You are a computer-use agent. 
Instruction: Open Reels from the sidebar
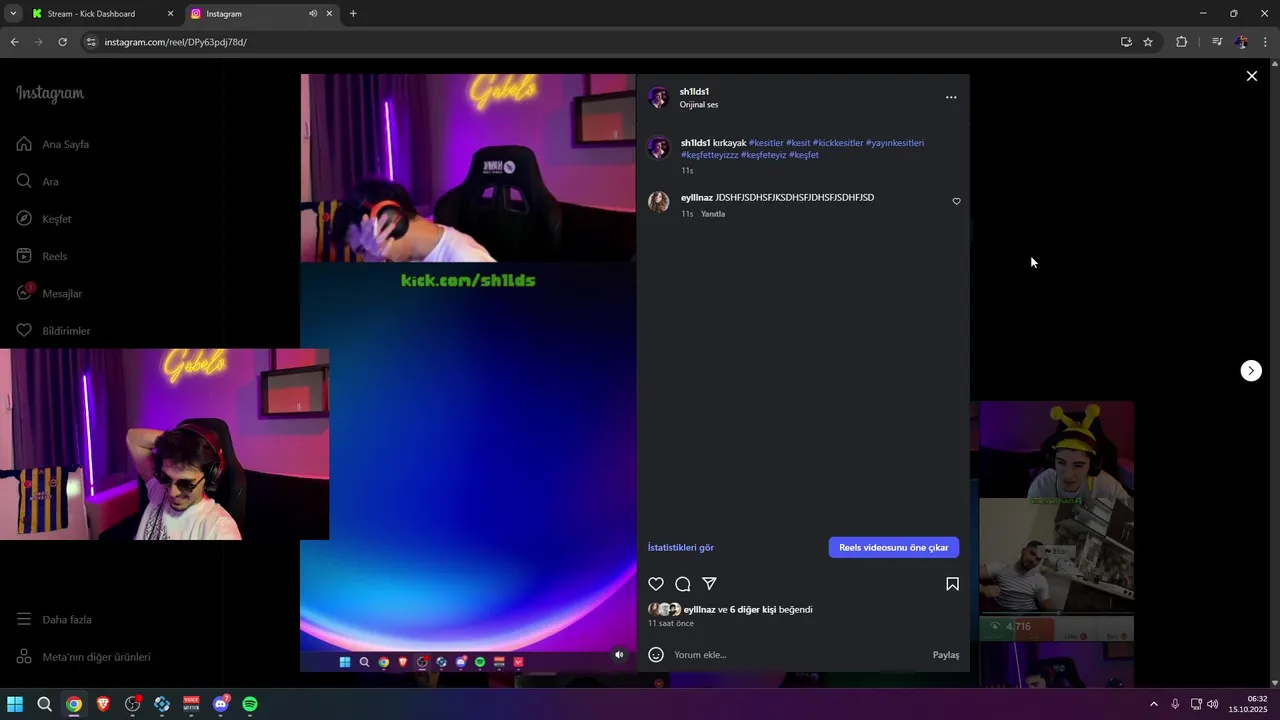point(42,256)
